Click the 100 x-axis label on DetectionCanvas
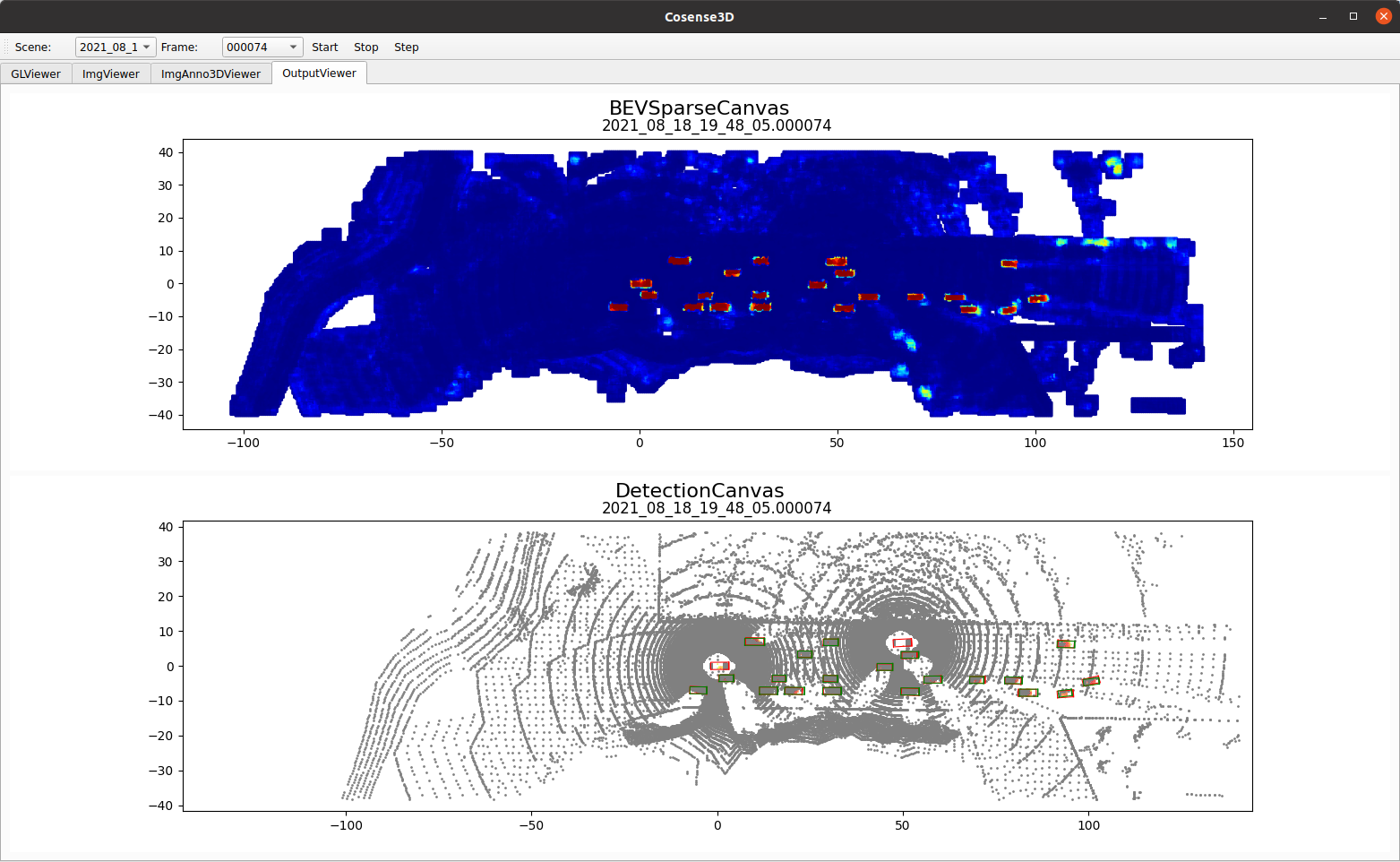 (1089, 825)
